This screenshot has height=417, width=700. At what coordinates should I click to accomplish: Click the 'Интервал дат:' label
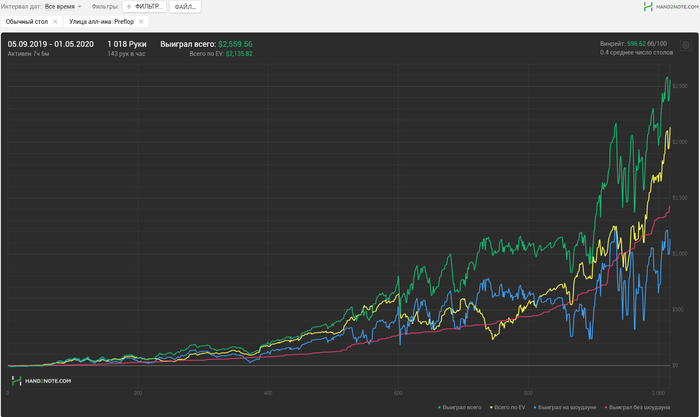21,7
